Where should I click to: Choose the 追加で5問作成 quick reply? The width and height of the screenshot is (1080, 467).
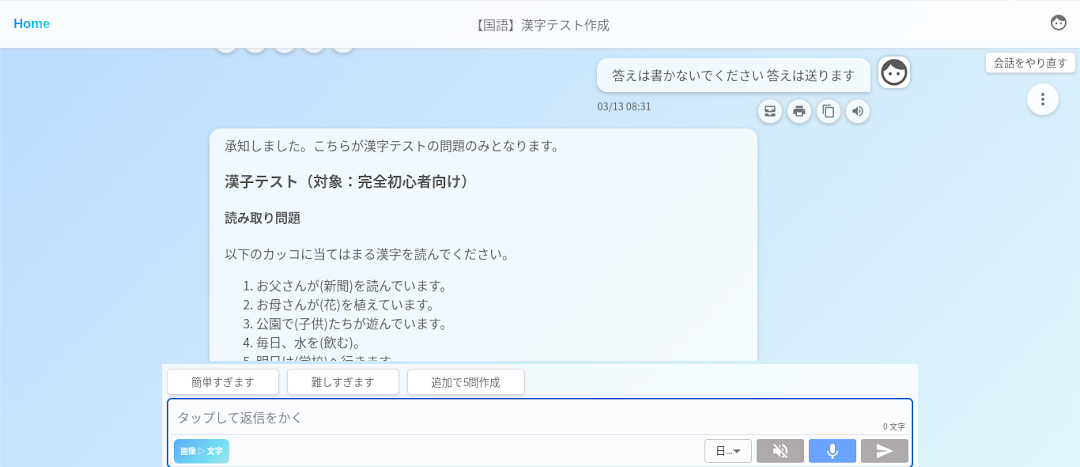(x=465, y=382)
